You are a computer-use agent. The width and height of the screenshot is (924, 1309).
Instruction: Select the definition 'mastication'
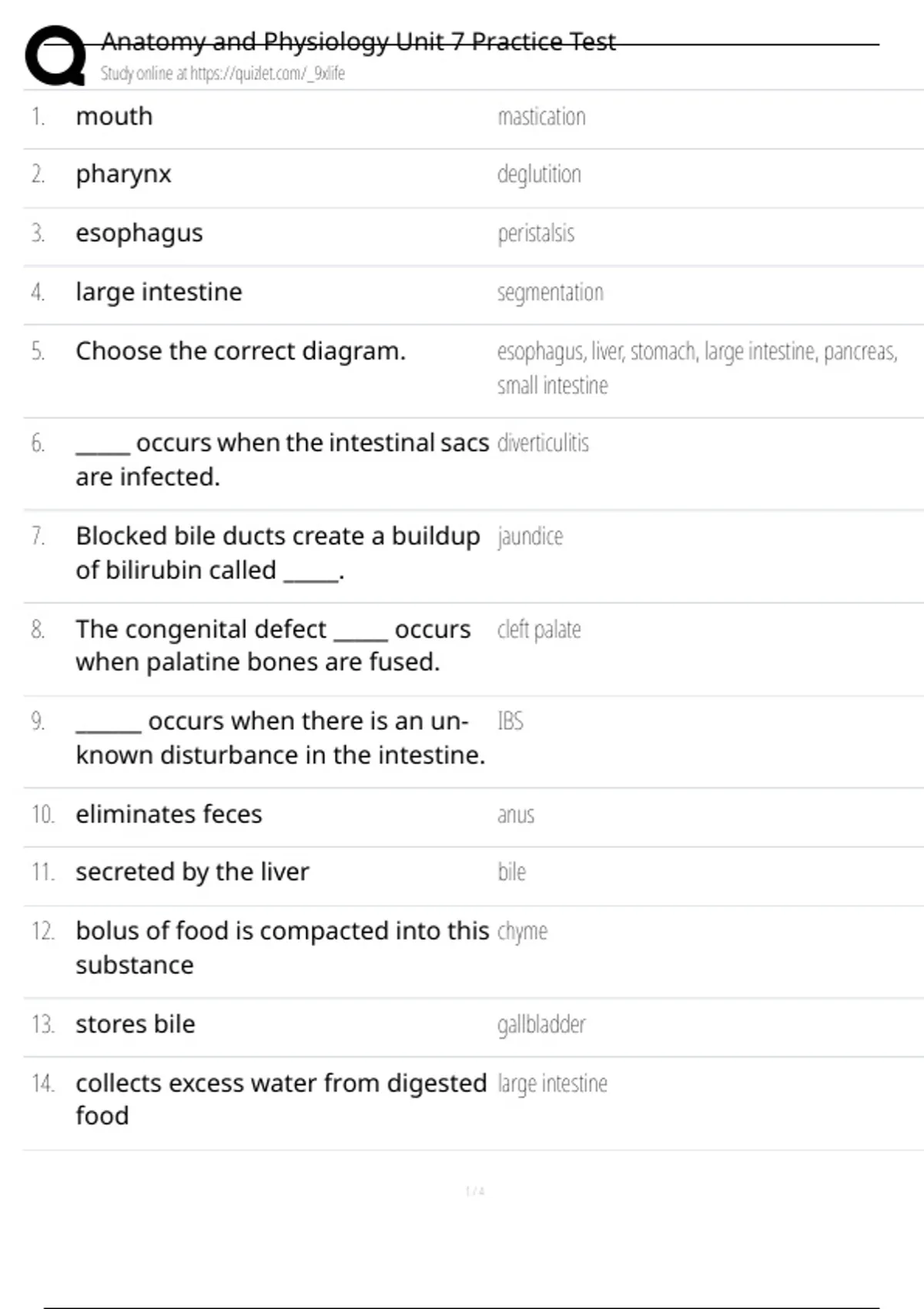[x=541, y=116]
